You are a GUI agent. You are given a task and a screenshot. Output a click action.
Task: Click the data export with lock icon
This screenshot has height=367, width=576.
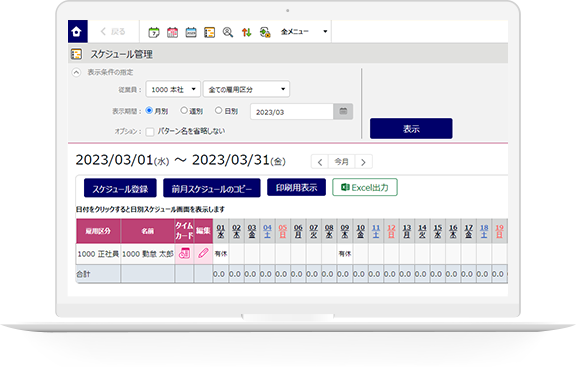265,32
